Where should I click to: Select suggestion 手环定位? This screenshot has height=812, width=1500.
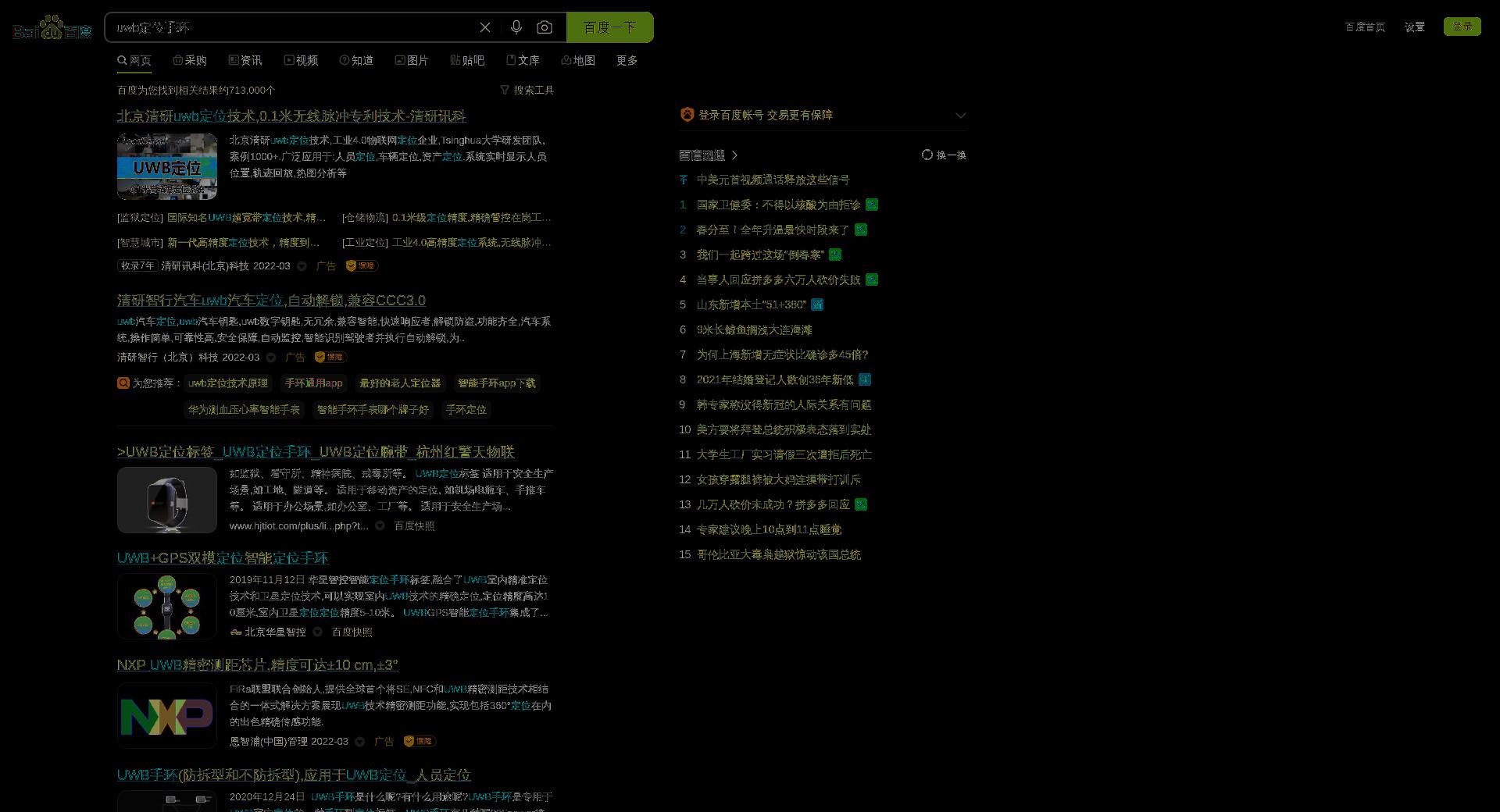coord(466,410)
